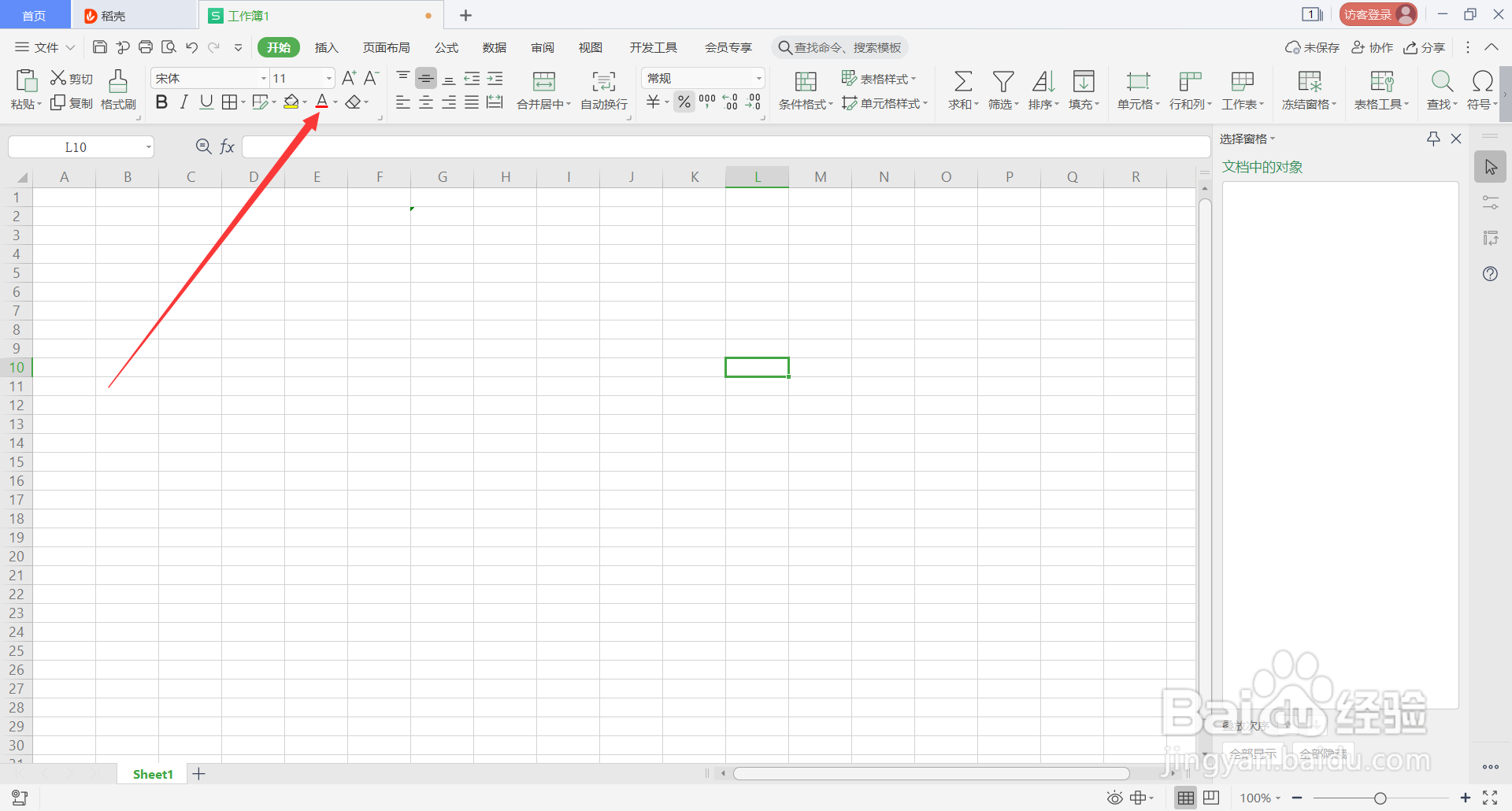
Task: Toggle Italic formatting
Action: (x=183, y=102)
